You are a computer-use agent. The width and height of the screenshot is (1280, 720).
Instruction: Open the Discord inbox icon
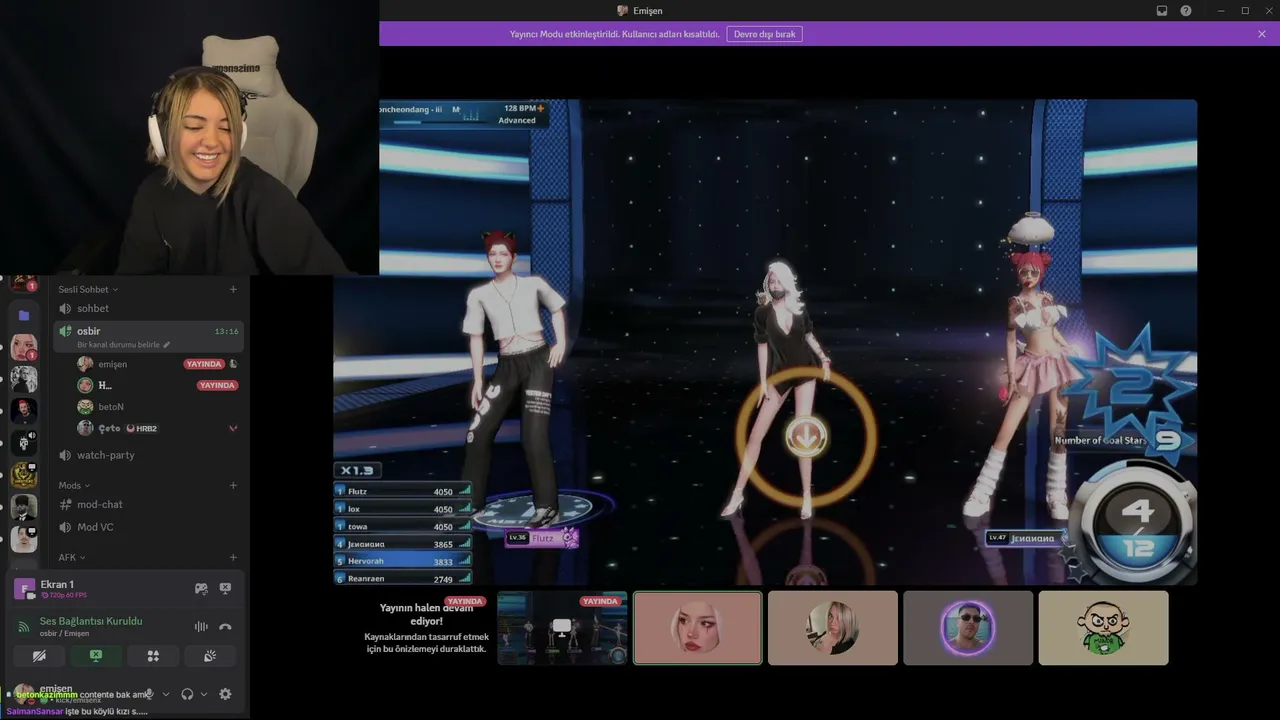point(1162,11)
